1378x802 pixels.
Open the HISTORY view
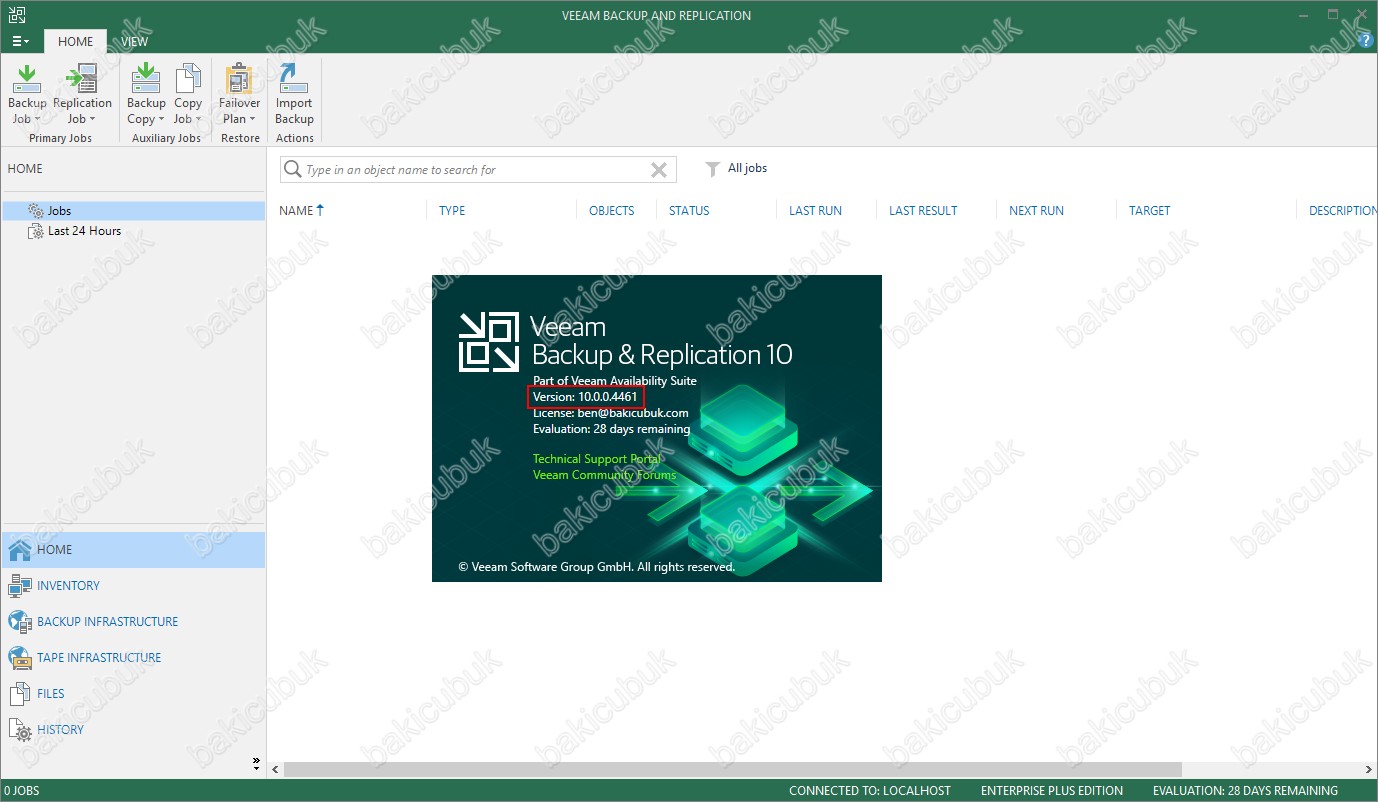click(60, 730)
